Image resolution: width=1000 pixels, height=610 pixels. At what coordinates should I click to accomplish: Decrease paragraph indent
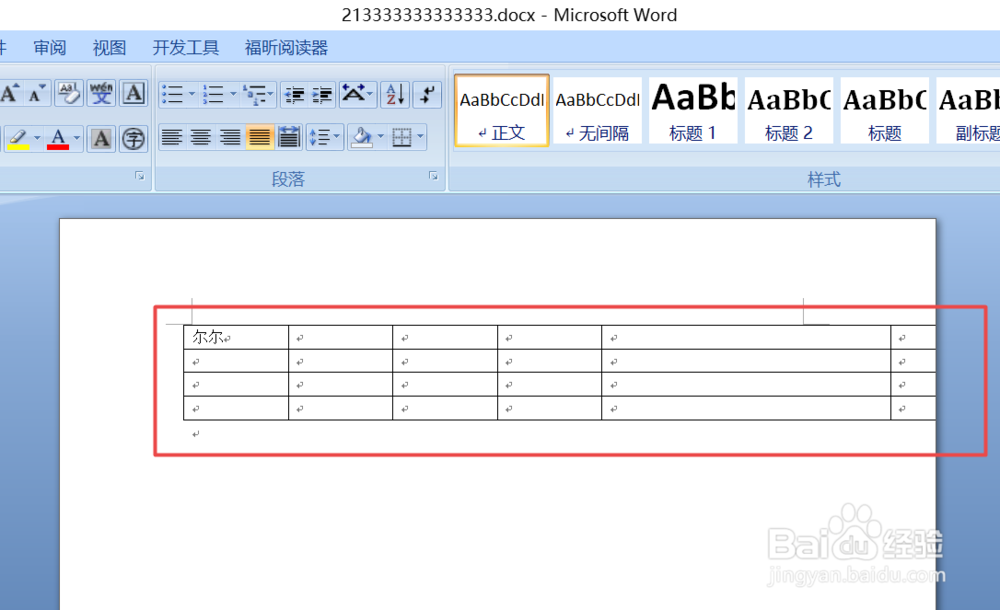coord(294,94)
